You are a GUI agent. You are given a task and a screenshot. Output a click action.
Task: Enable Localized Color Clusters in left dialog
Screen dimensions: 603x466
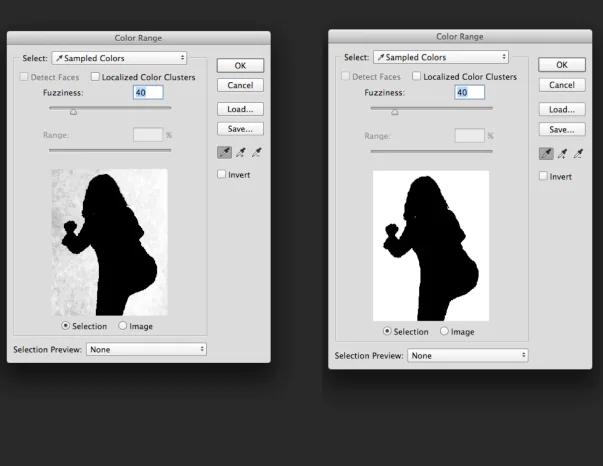click(96, 77)
